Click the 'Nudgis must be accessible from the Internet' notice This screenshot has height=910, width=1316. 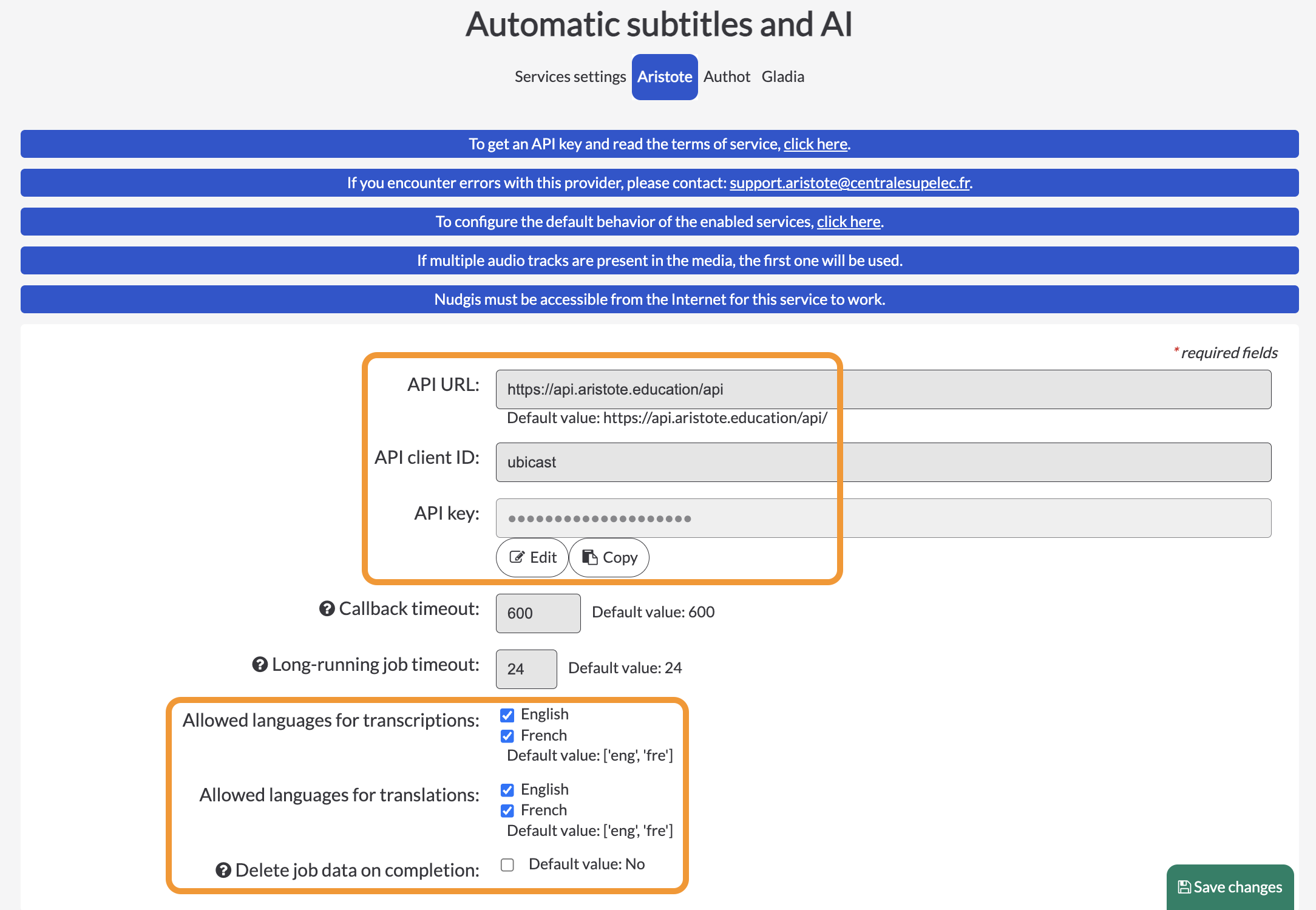coord(660,299)
